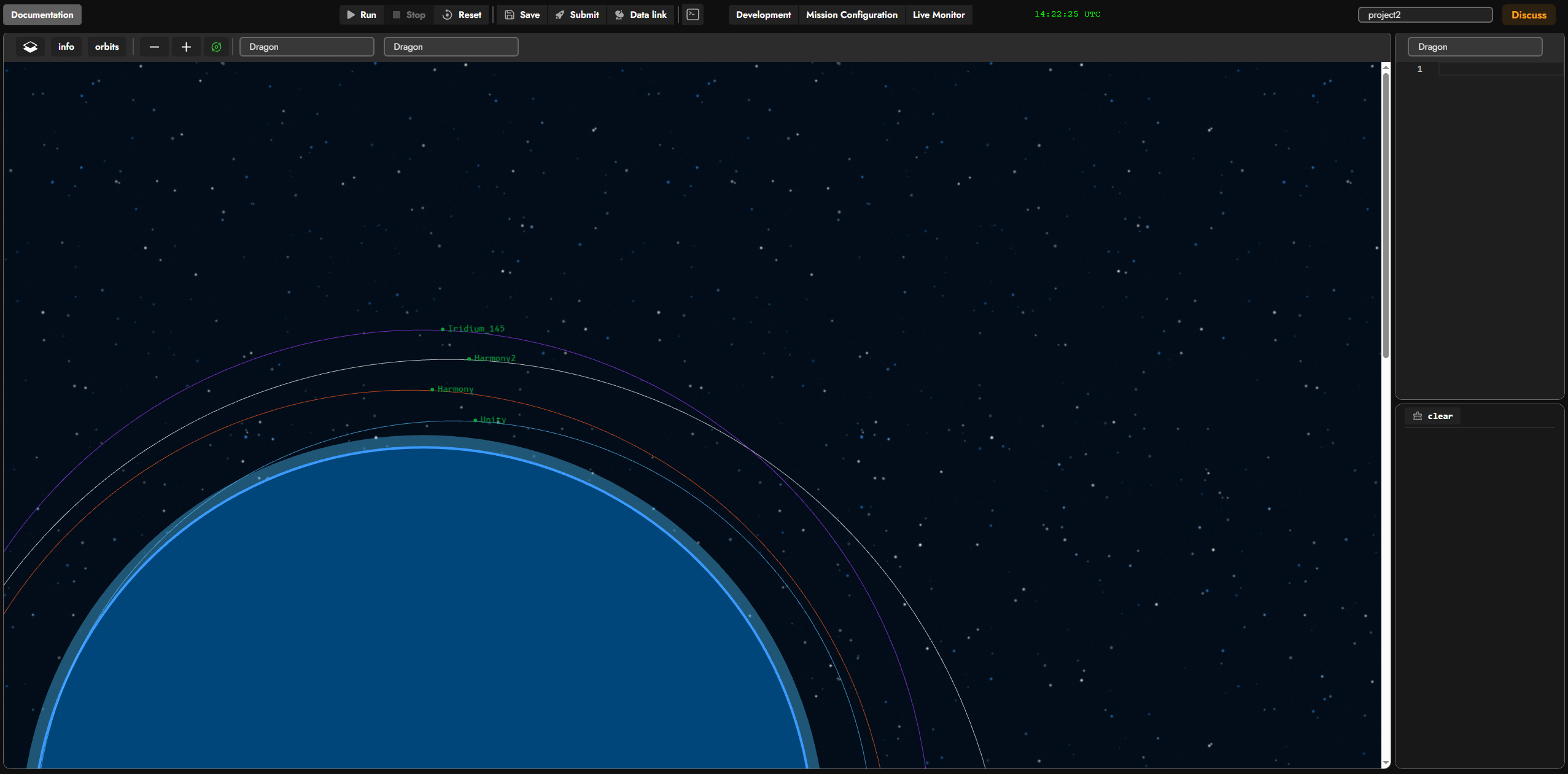
Task: Zoom out with the minus icon
Action: (154, 47)
